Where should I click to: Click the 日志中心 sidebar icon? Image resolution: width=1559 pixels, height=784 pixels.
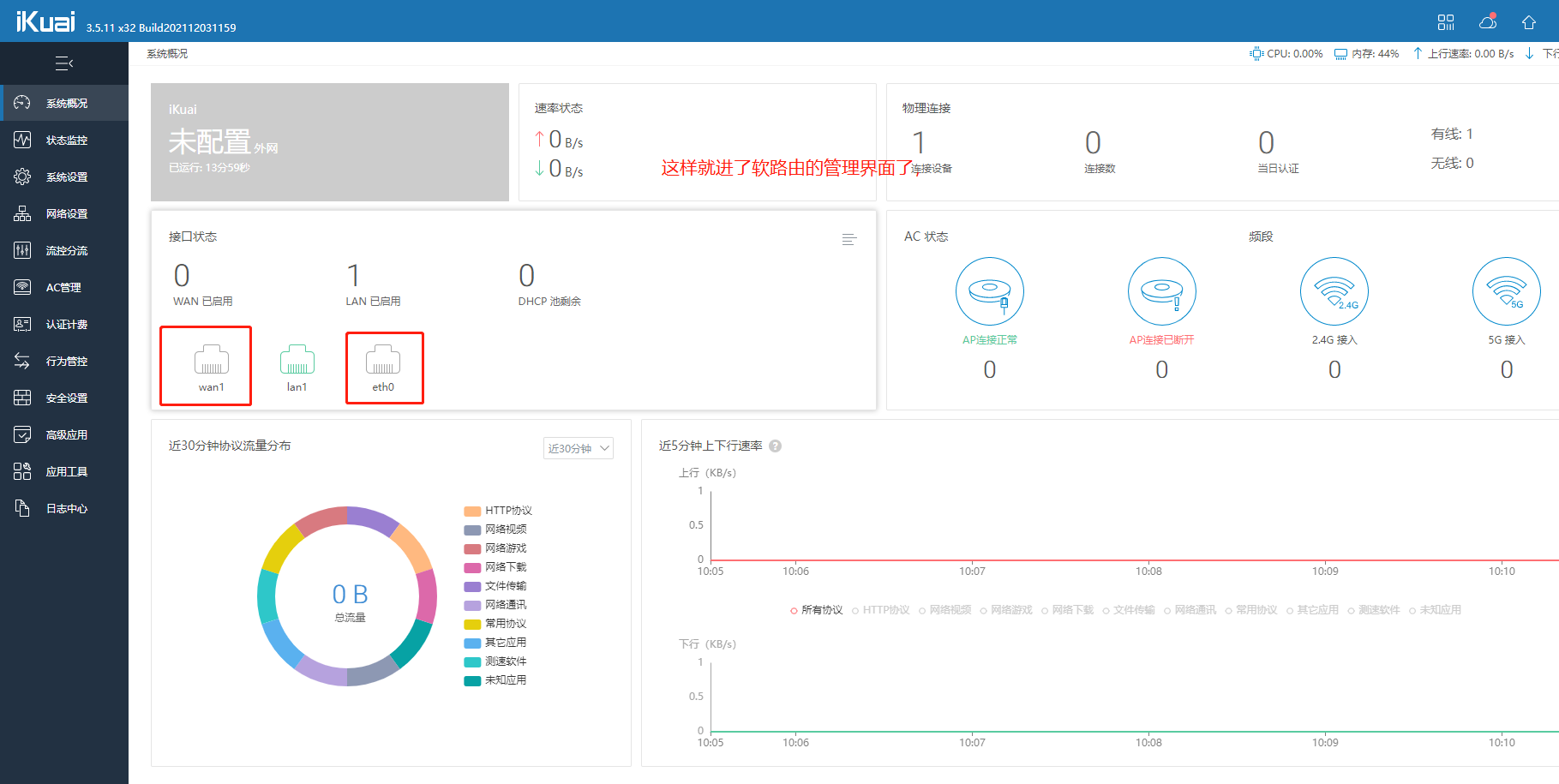click(x=22, y=508)
